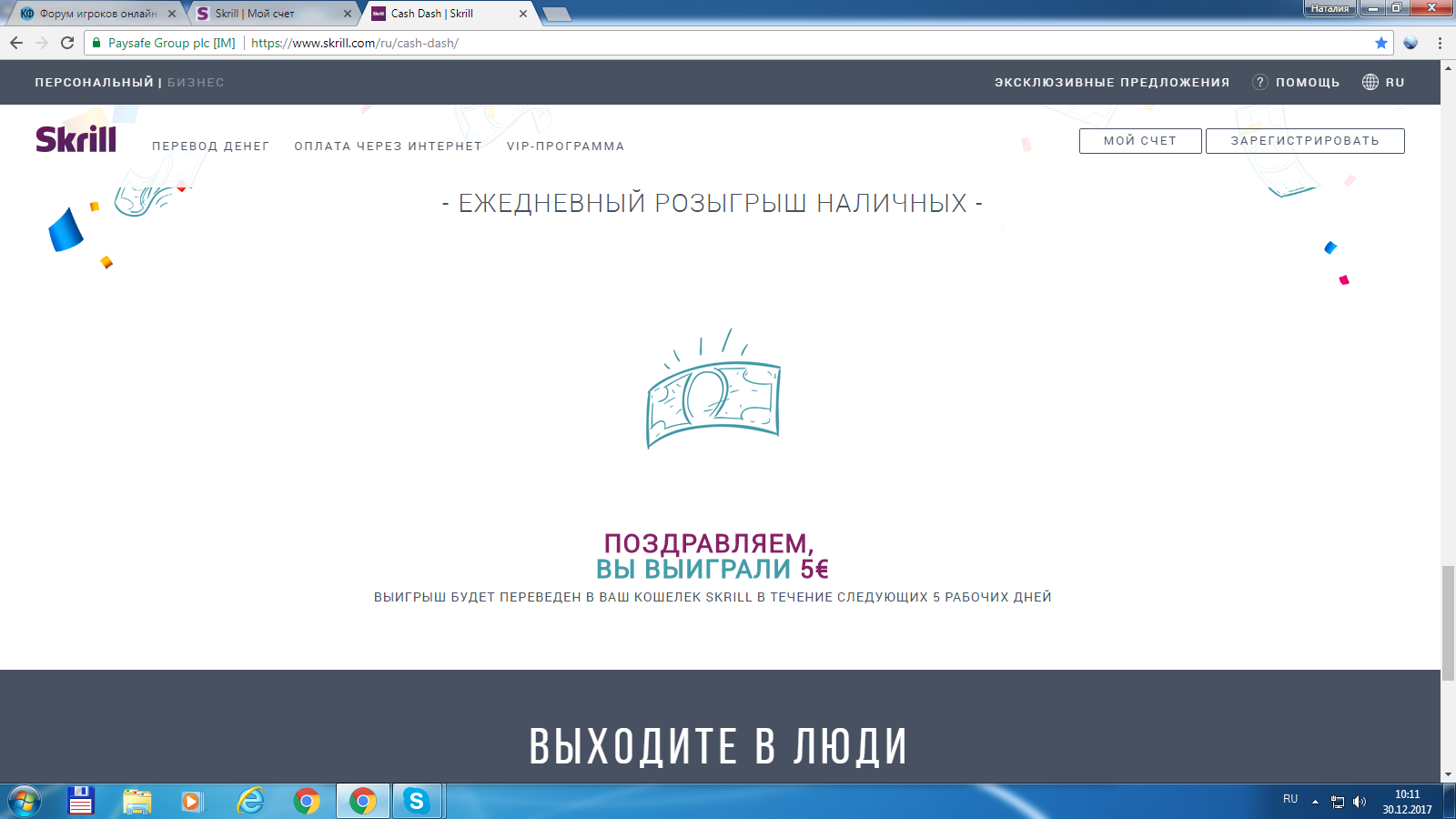Go back to previous page

(x=16, y=43)
